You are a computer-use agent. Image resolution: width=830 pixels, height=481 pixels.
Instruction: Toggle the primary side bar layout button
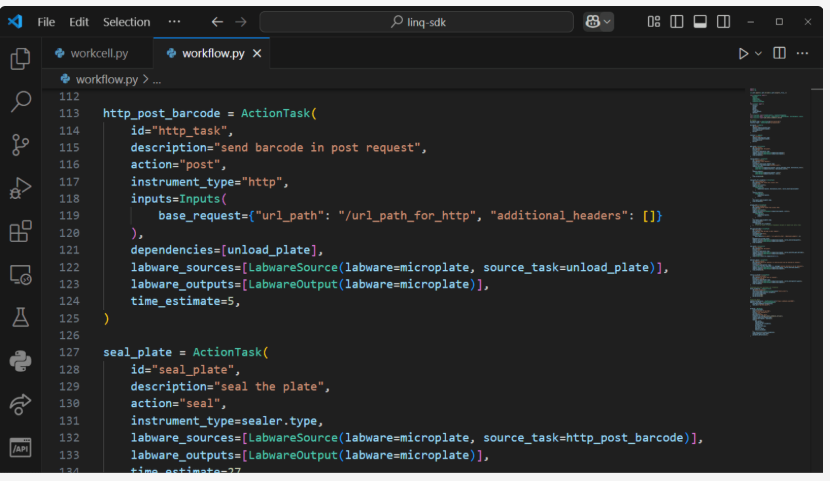677,21
